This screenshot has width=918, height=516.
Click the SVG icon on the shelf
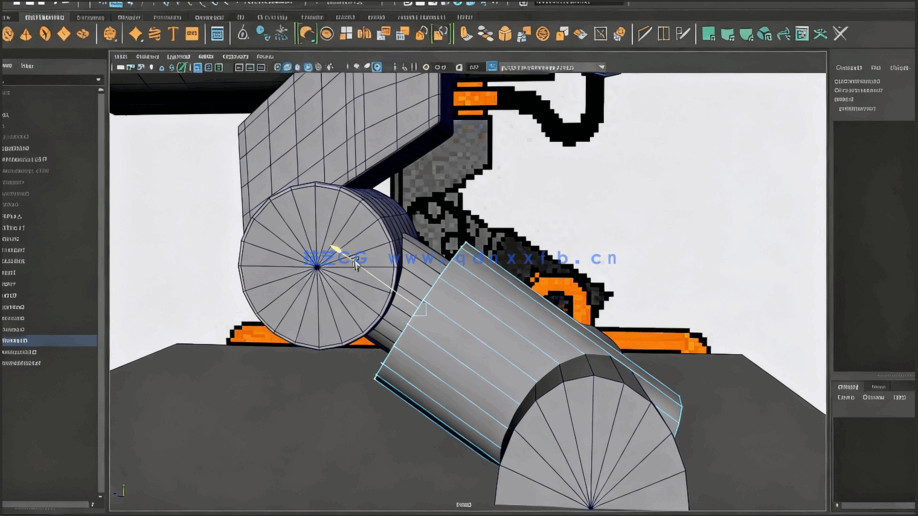point(192,34)
